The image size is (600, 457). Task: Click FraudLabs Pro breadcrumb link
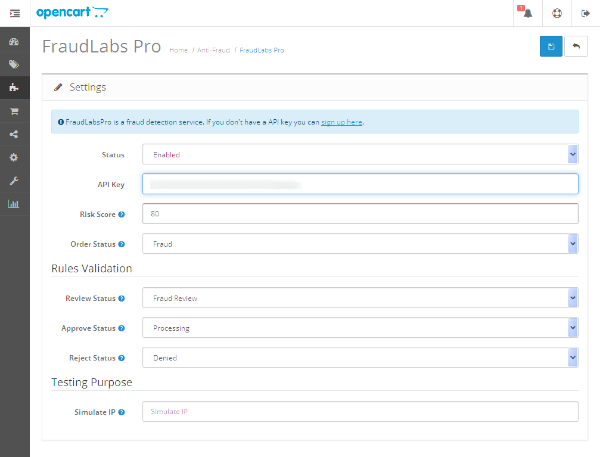point(262,50)
